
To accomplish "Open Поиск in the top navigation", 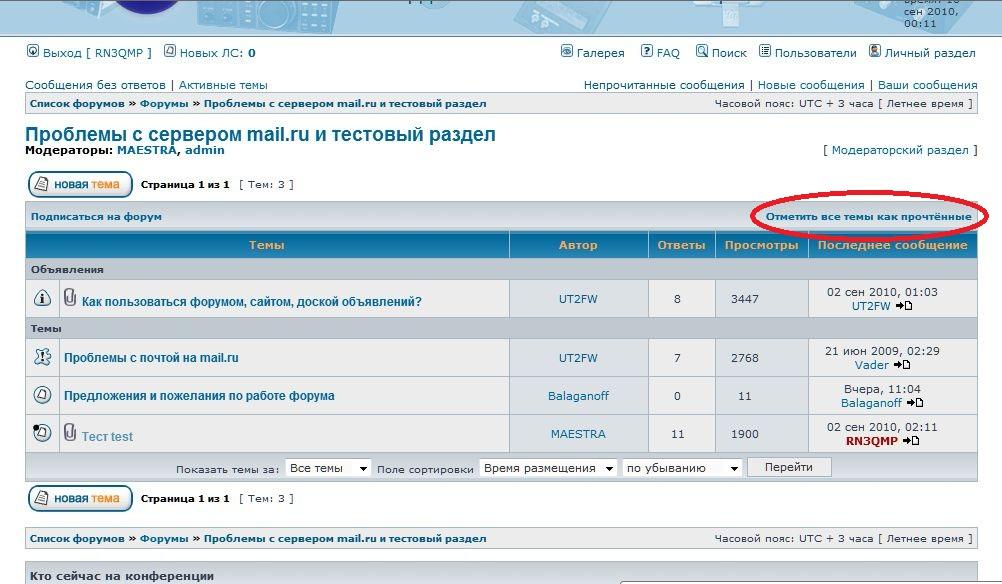I will pos(721,53).
